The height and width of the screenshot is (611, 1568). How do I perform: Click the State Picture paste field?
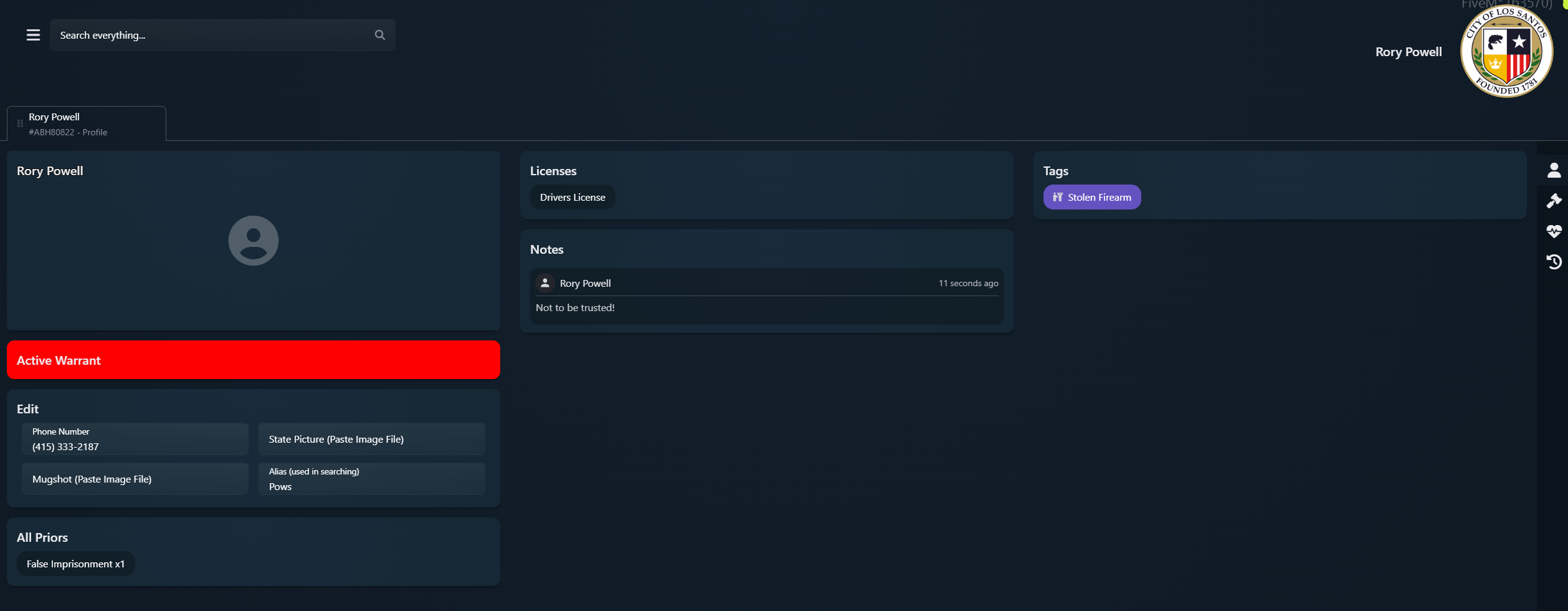[372, 440]
